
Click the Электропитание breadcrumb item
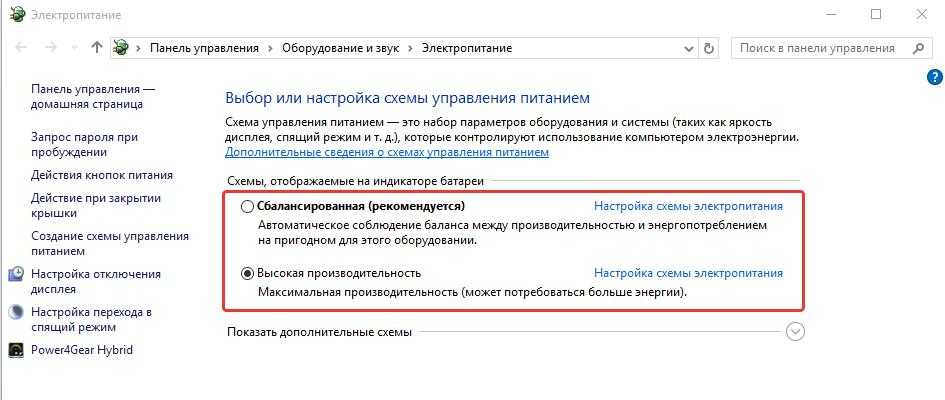click(x=466, y=48)
